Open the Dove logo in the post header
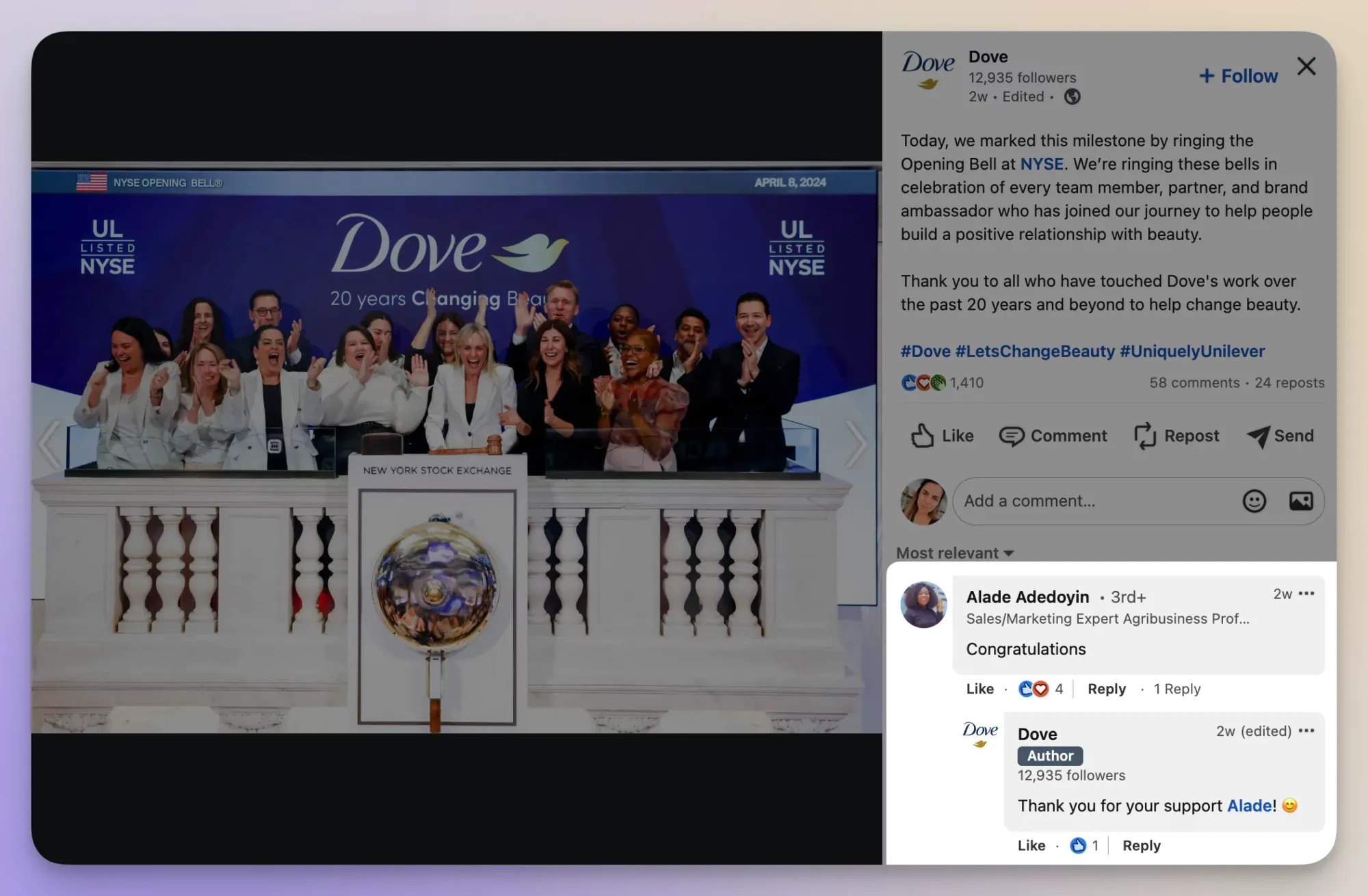The height and width of the screenshot is (896, 1368). 928,70
